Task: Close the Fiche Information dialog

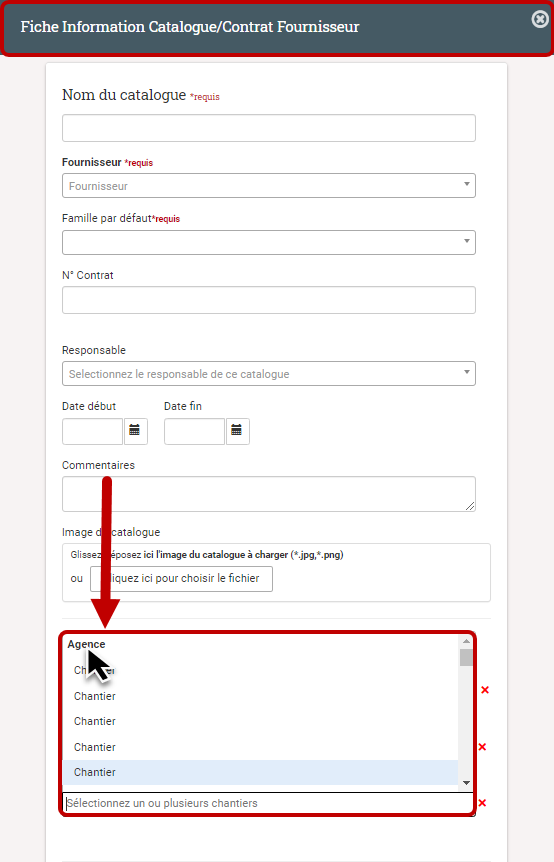Action: pos(540,20)
